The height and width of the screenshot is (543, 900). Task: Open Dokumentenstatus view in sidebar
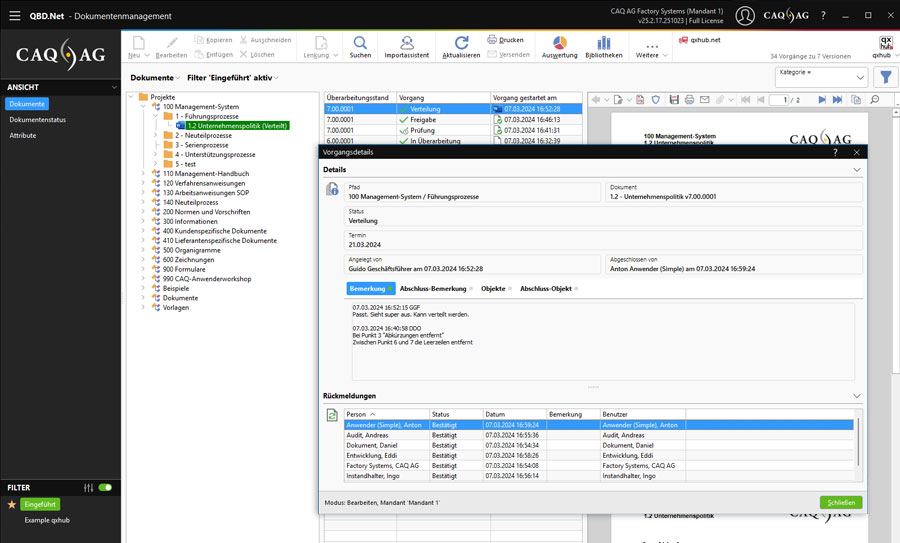pyautogui.click(x=38, y=119)
